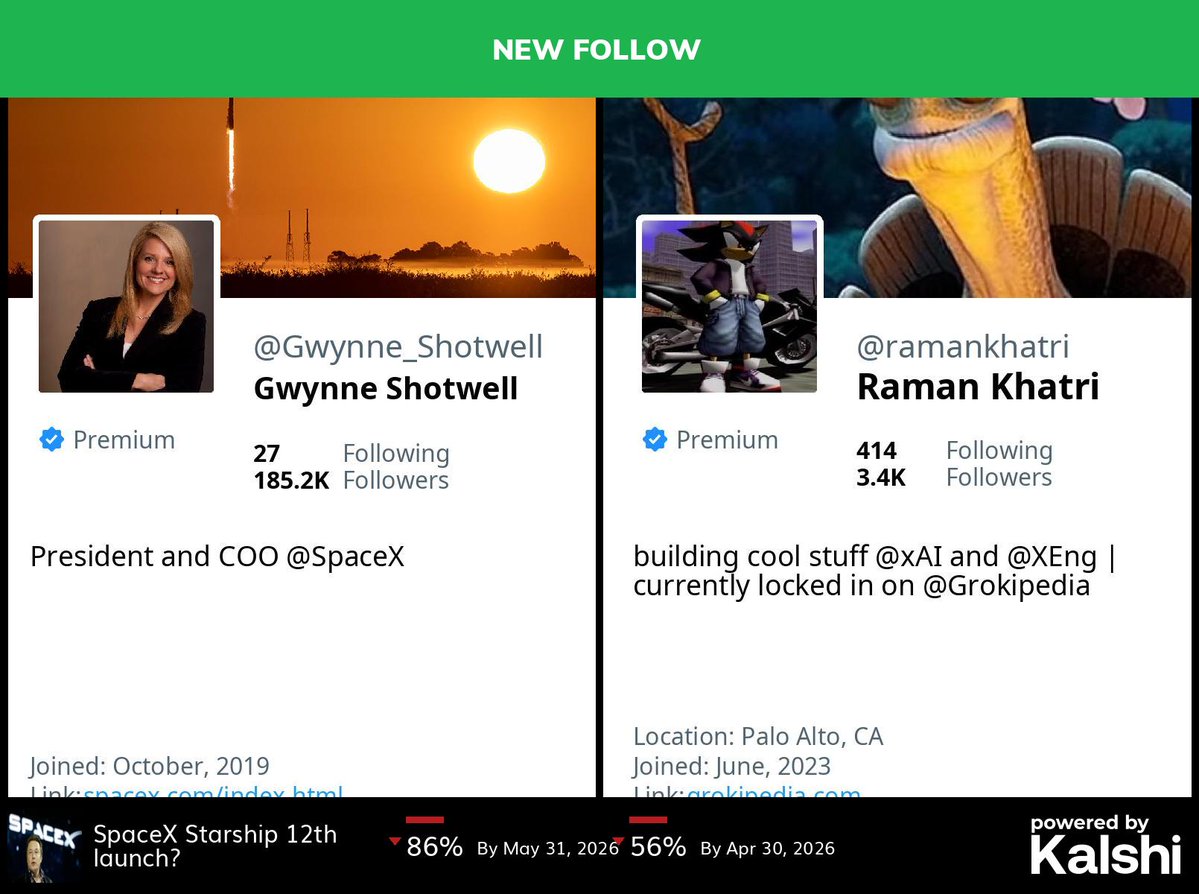Click the red bar above 56%

click(648, 820)
